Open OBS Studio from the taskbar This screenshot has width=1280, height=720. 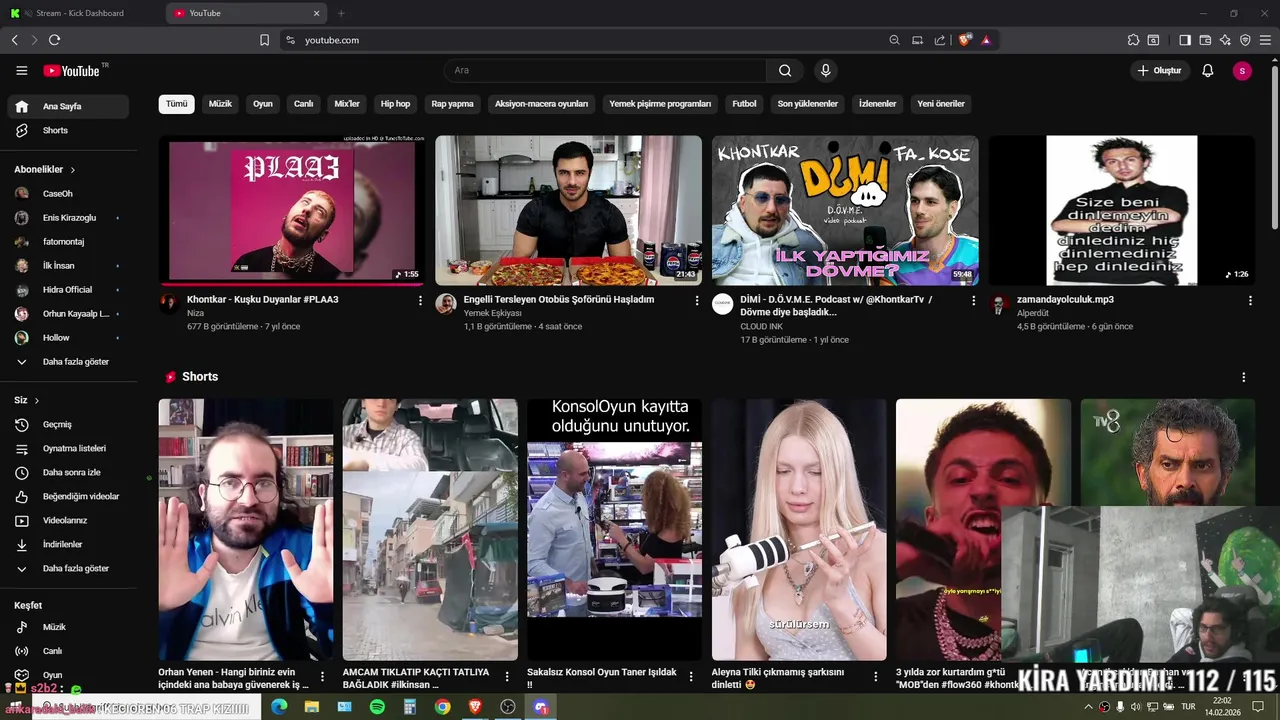coord(508,707)
